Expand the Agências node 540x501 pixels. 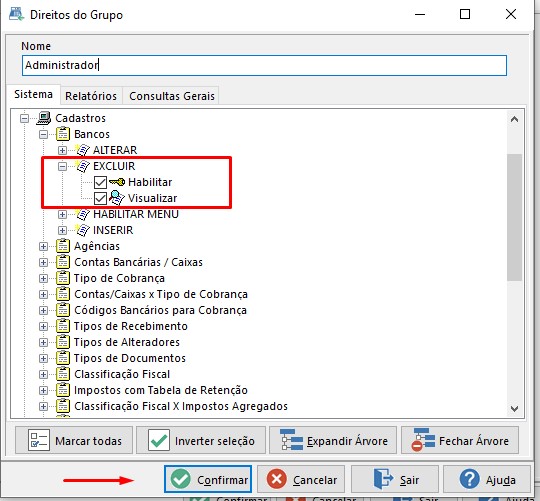tap(43, 246)
